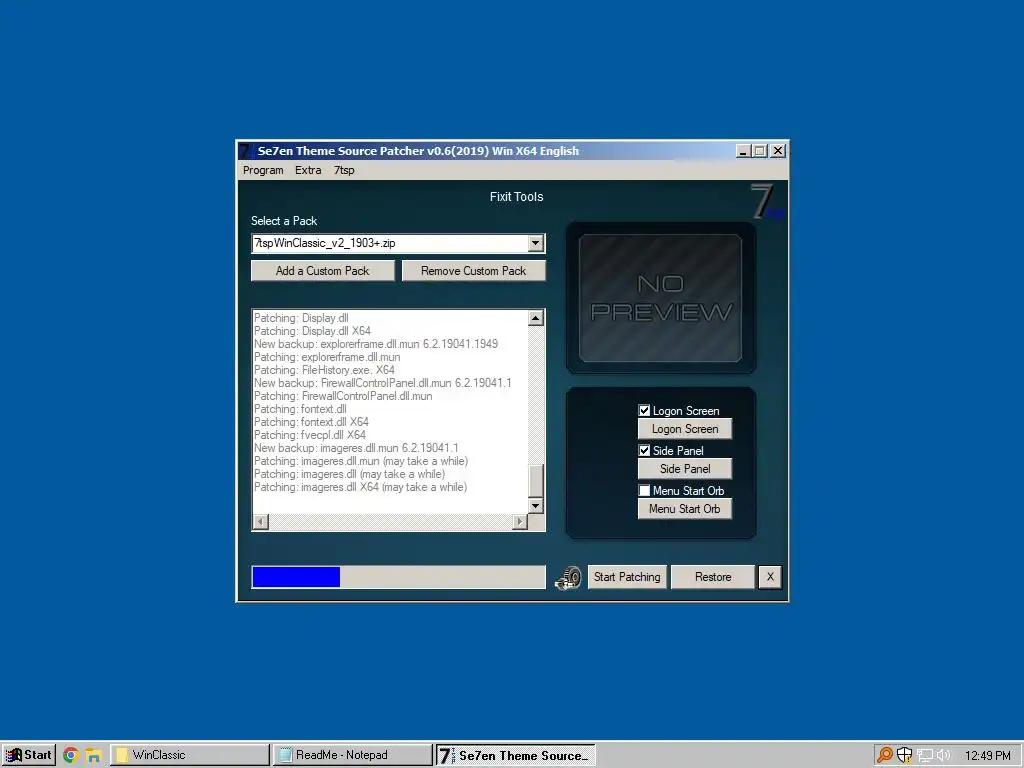Click the 7tsp logo in title bar
The width and height of the screenshot is (1024, 768).
(246, 151)
